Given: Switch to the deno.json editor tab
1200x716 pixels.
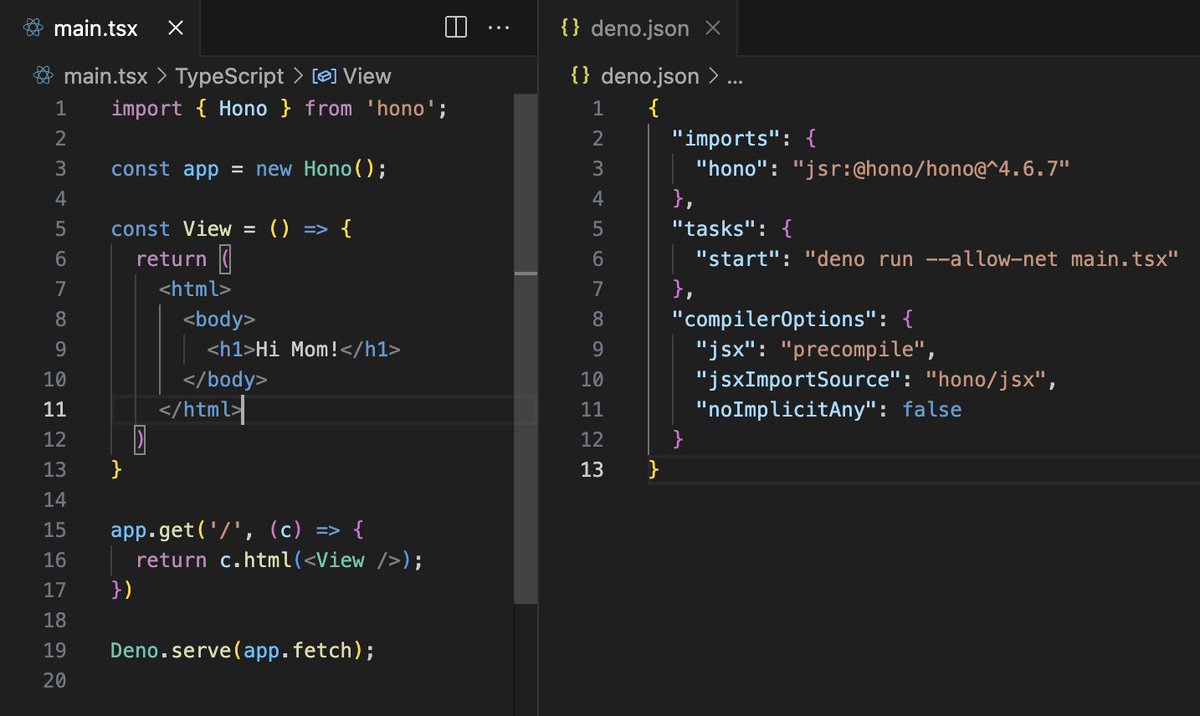Looking at the screenshot, I should coord(640,28).
